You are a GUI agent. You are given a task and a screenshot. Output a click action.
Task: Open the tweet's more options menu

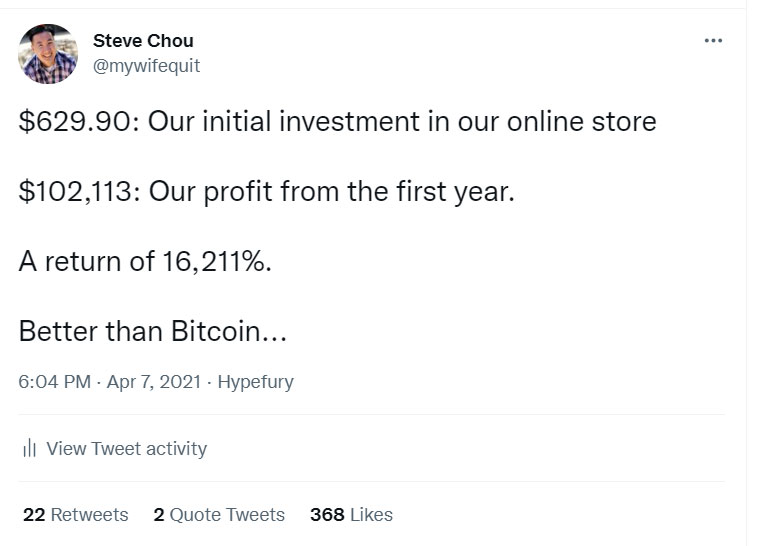pyautogui.click(x=712, y=41)
